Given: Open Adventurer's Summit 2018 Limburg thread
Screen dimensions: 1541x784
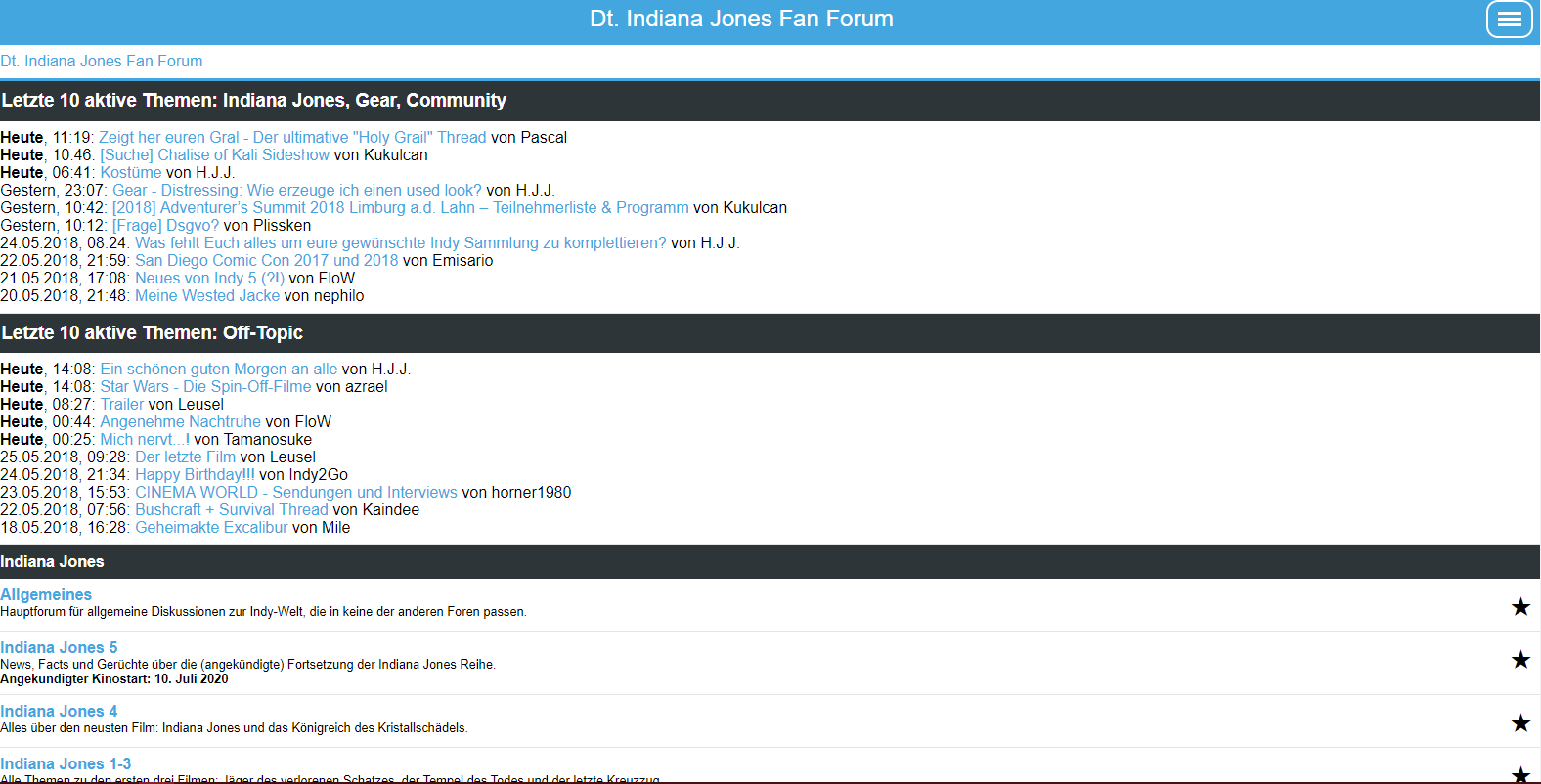Looking at the screenshot, I should (400, 208).
